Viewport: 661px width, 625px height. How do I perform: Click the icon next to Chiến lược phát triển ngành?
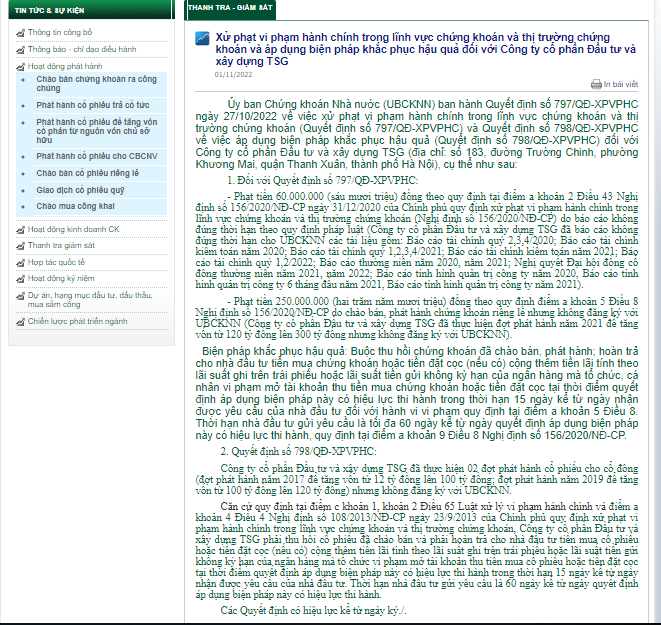coord(20,321)
